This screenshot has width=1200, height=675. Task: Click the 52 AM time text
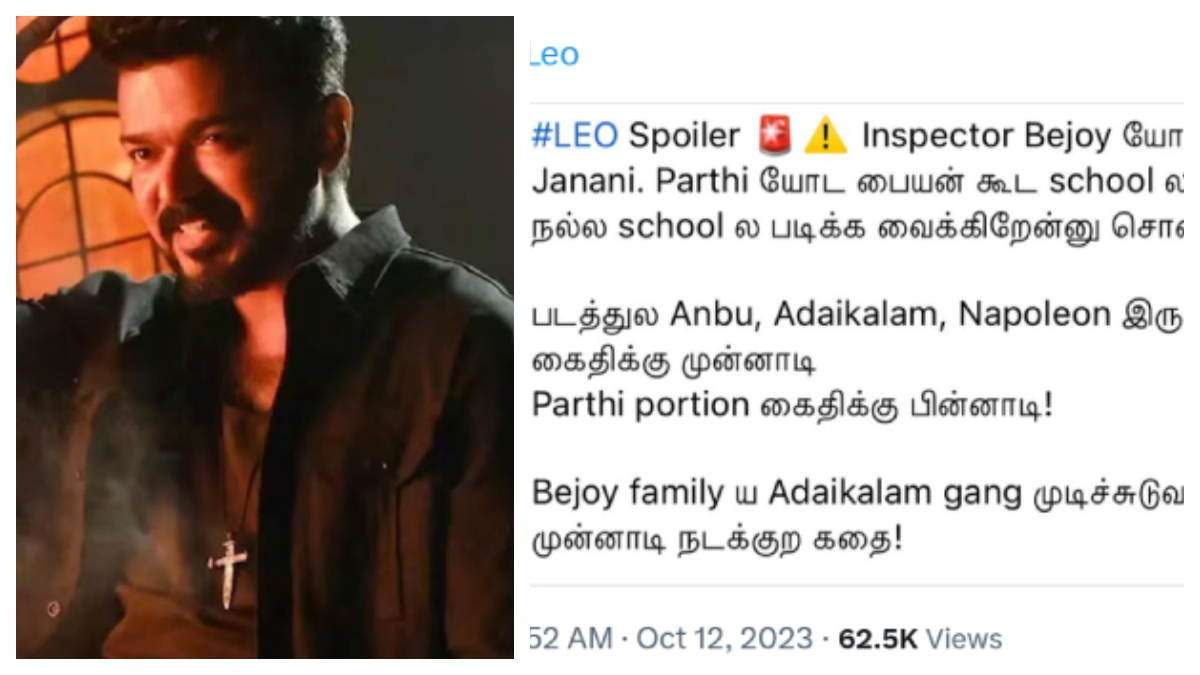pyautogui.click(x=572, y=638)
